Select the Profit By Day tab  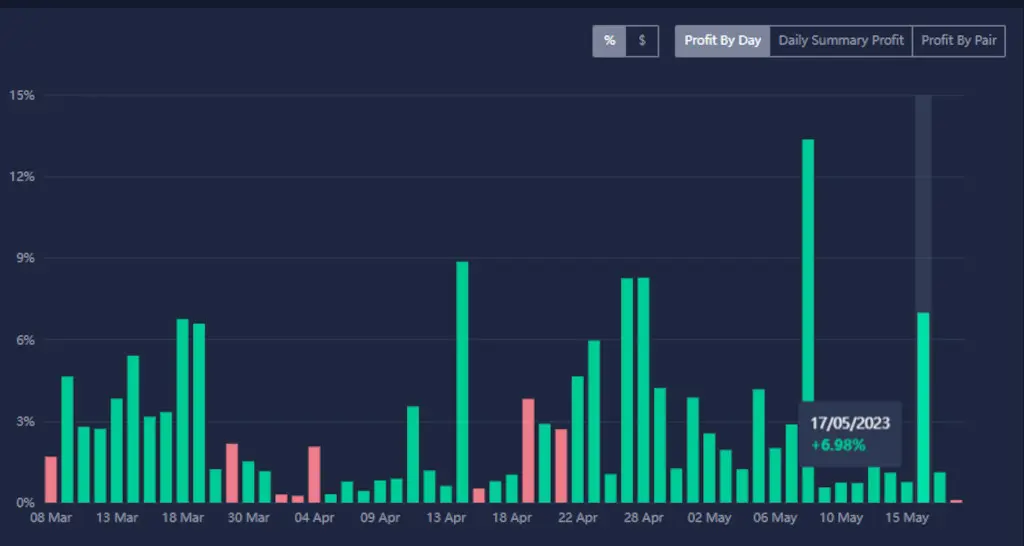722,41
